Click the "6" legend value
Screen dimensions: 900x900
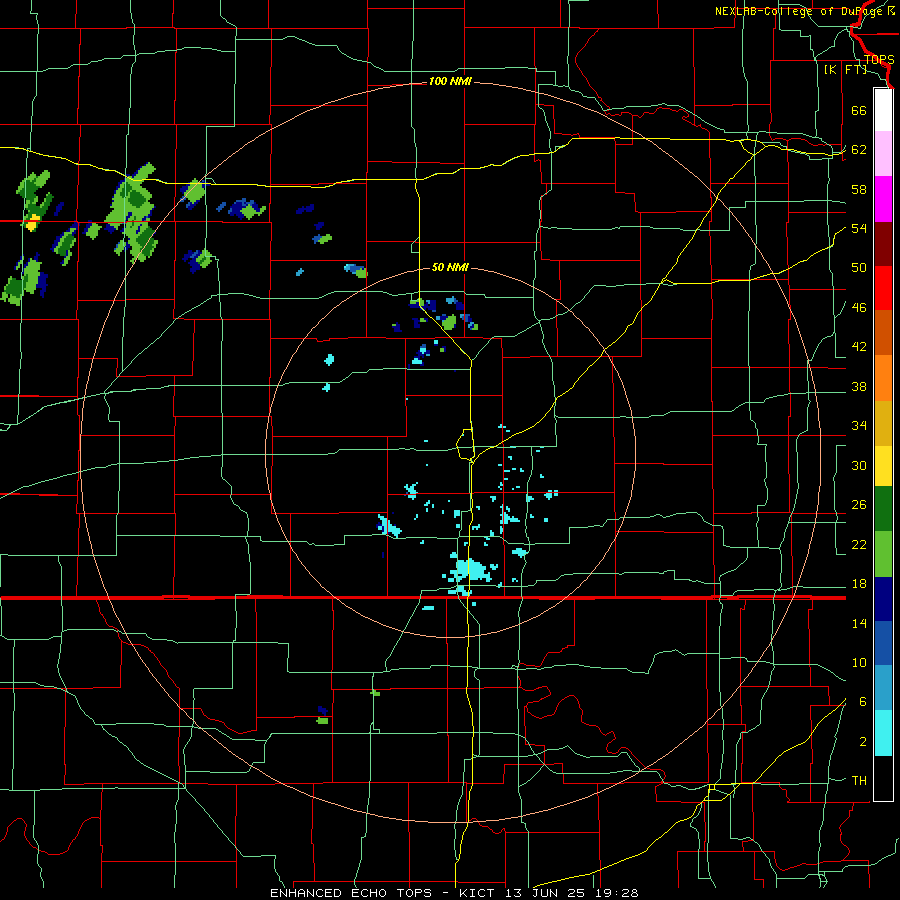[863, 702]
